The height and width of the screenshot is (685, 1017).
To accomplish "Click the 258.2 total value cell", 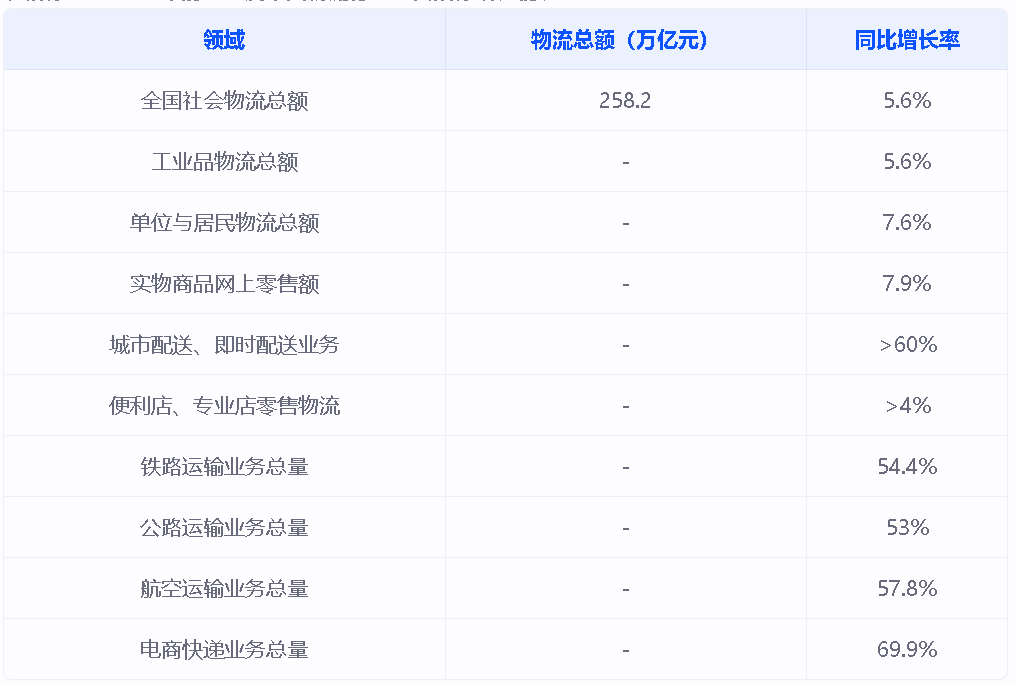I will click(x=625, y=101).
